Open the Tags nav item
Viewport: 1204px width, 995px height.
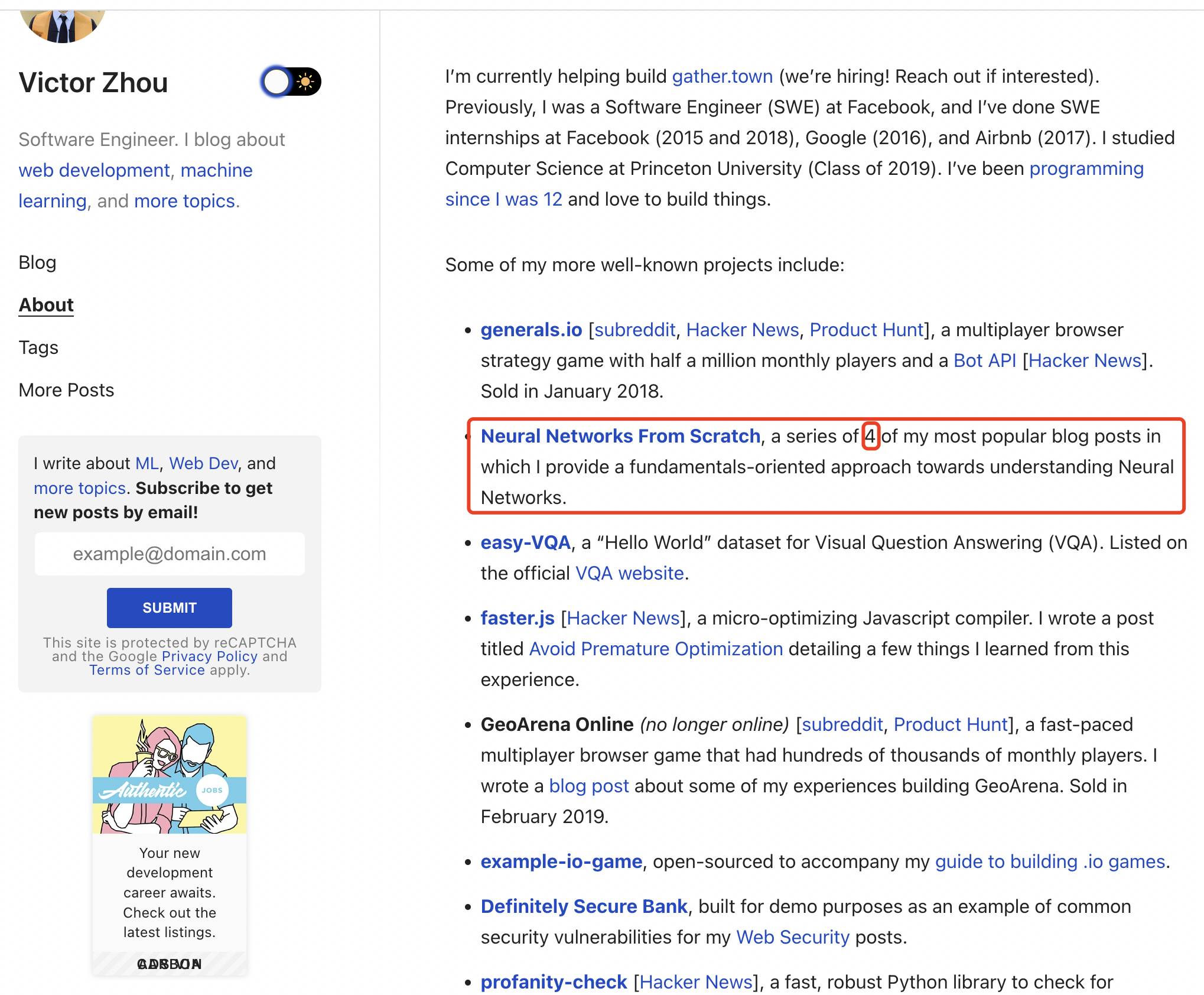pos(38,347)
